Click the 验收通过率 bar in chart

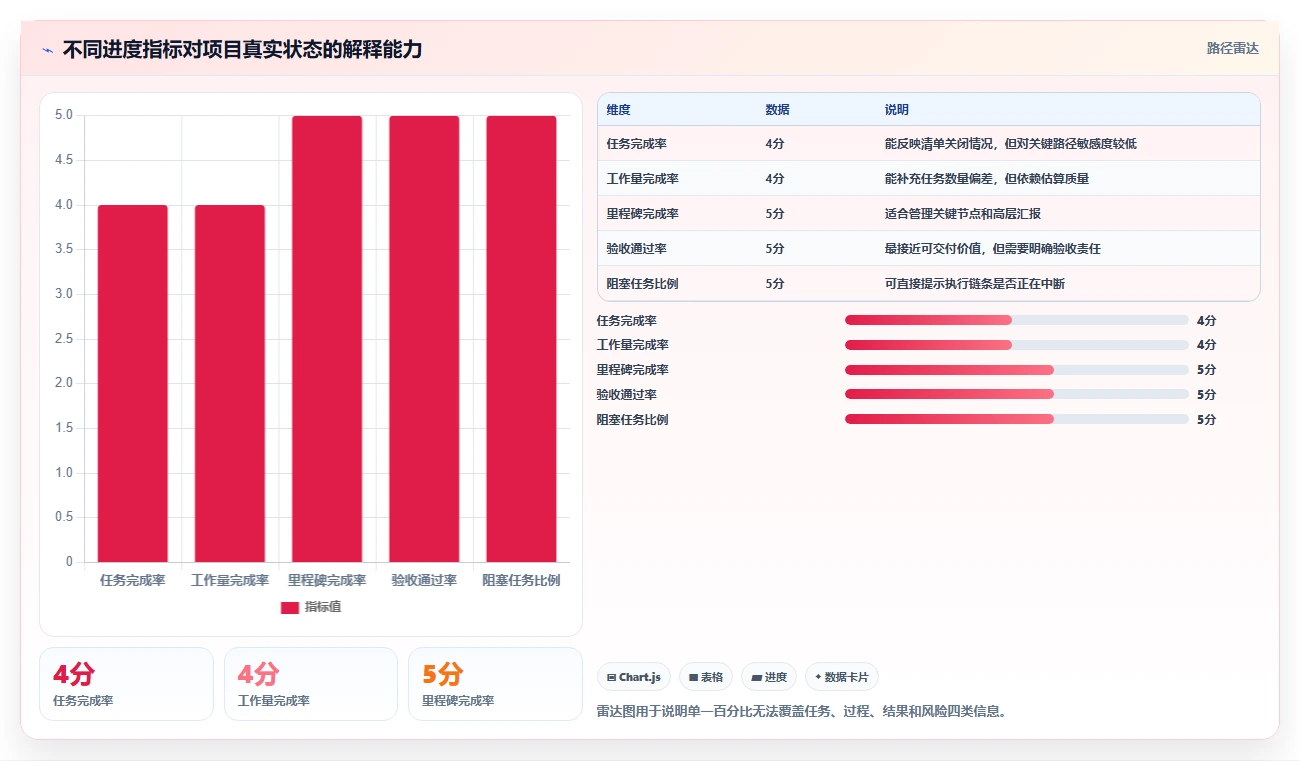click(x=424, y=339)
